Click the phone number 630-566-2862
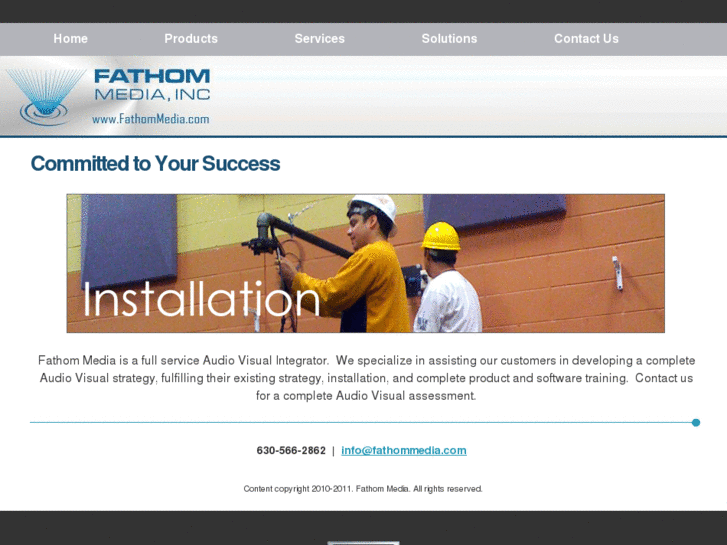727x545 pixels. [x=291, y=450]
